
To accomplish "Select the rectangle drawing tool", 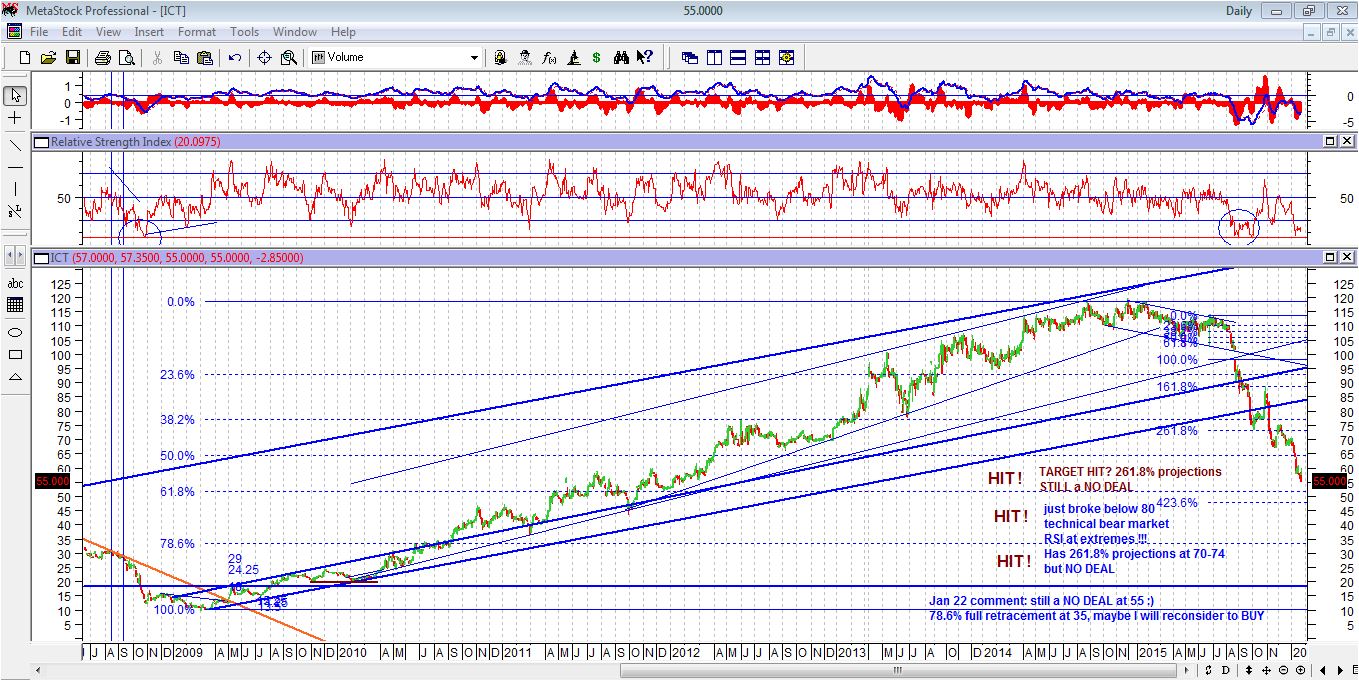I will tap(15, 355).
